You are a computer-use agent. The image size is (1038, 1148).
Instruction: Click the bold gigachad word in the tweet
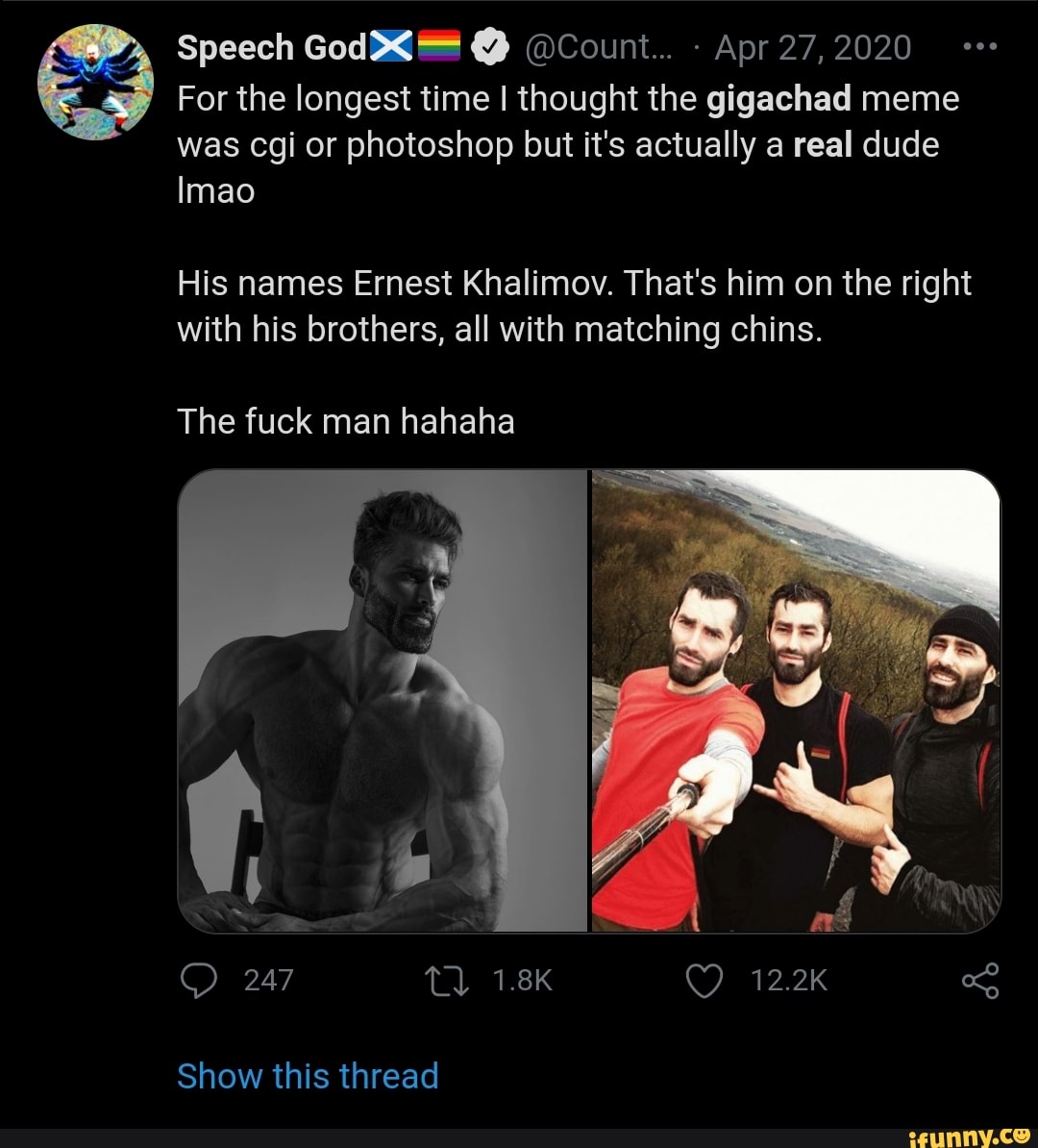[x=779, y=99]
